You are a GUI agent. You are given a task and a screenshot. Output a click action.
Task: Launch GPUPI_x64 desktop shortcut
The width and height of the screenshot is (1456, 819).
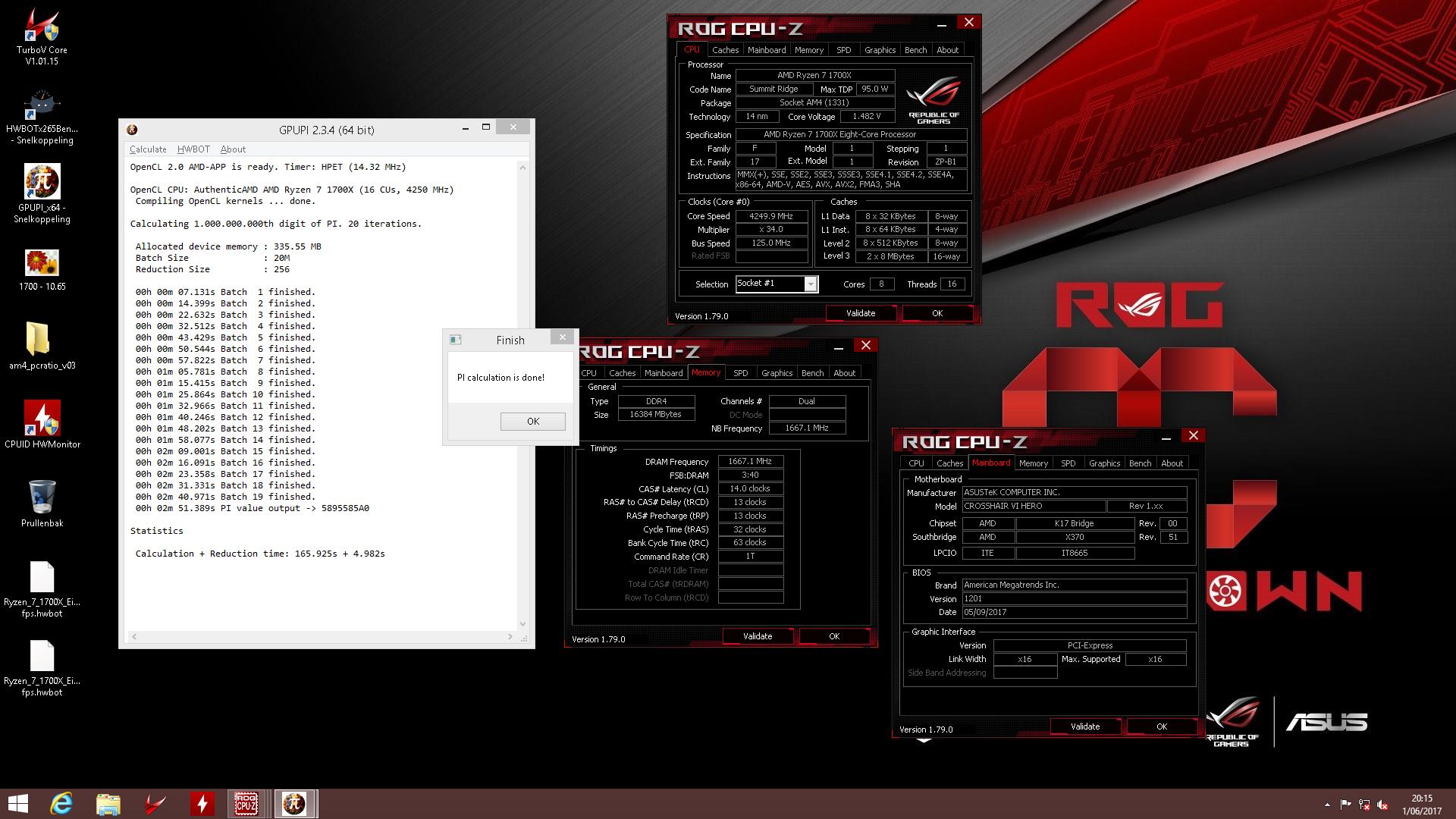[x=42, y=194]
